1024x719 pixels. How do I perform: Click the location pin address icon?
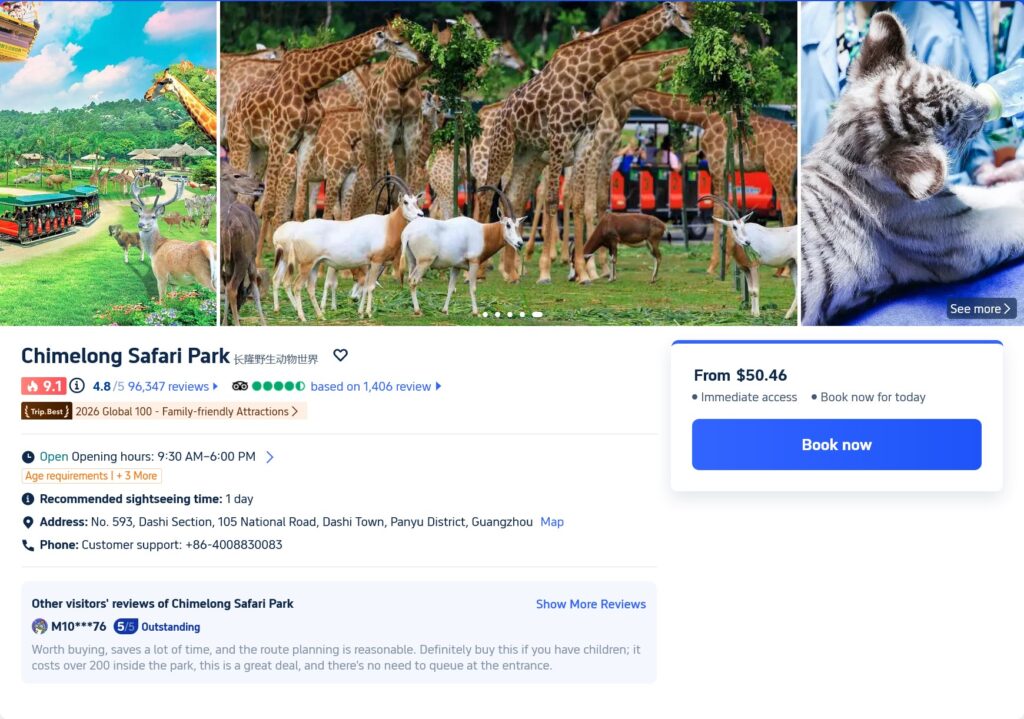coord(28,522)
